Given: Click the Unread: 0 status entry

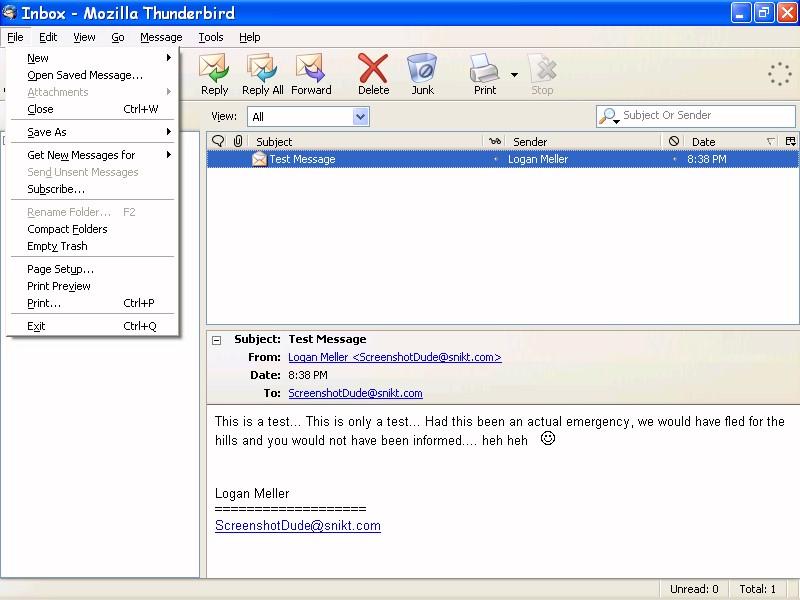Looking at the screenshot, I should click(694, 589).
